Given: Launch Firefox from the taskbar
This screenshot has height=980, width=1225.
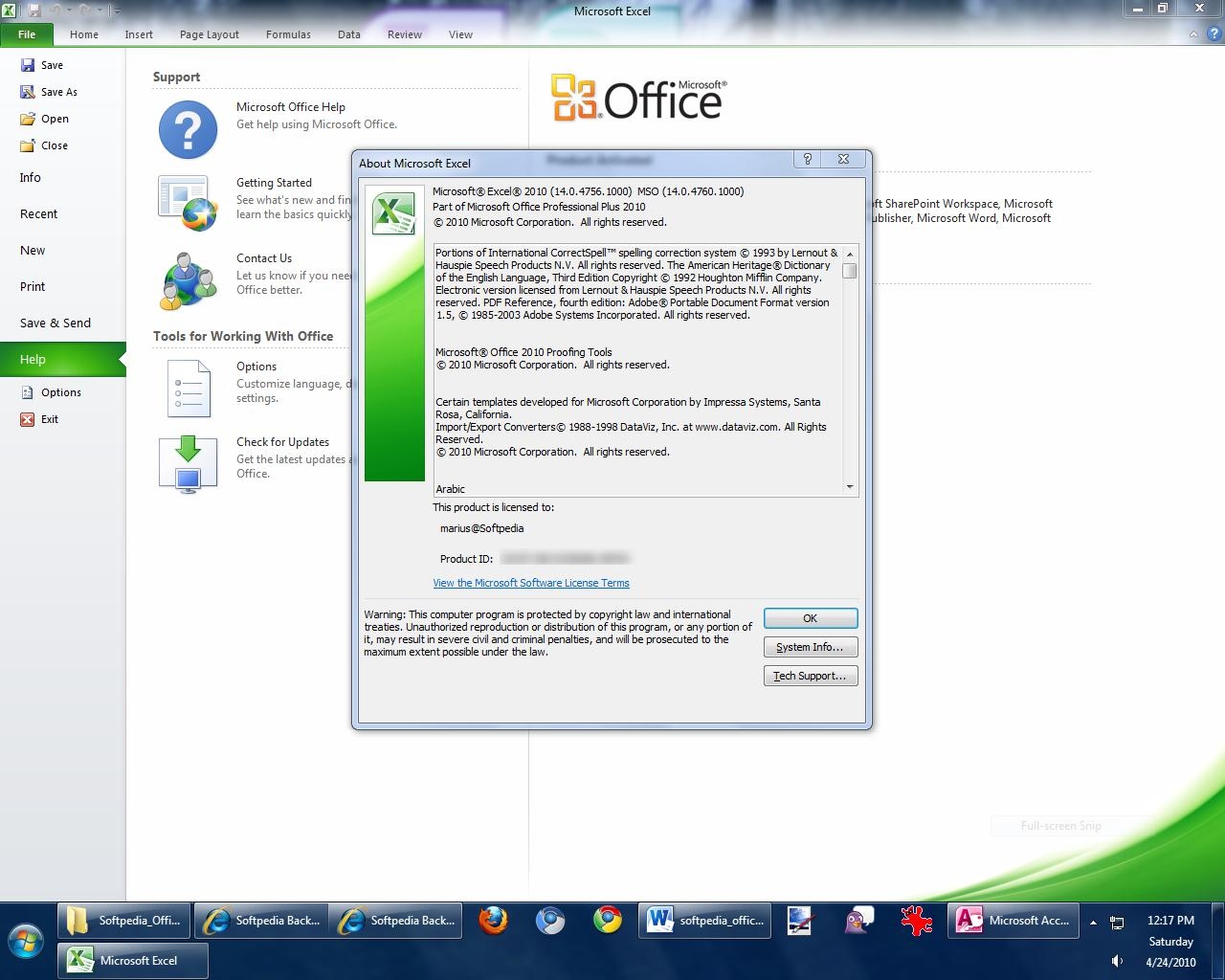Looking at the screenshot, I should pyautogui.click(x=493, y=921).
